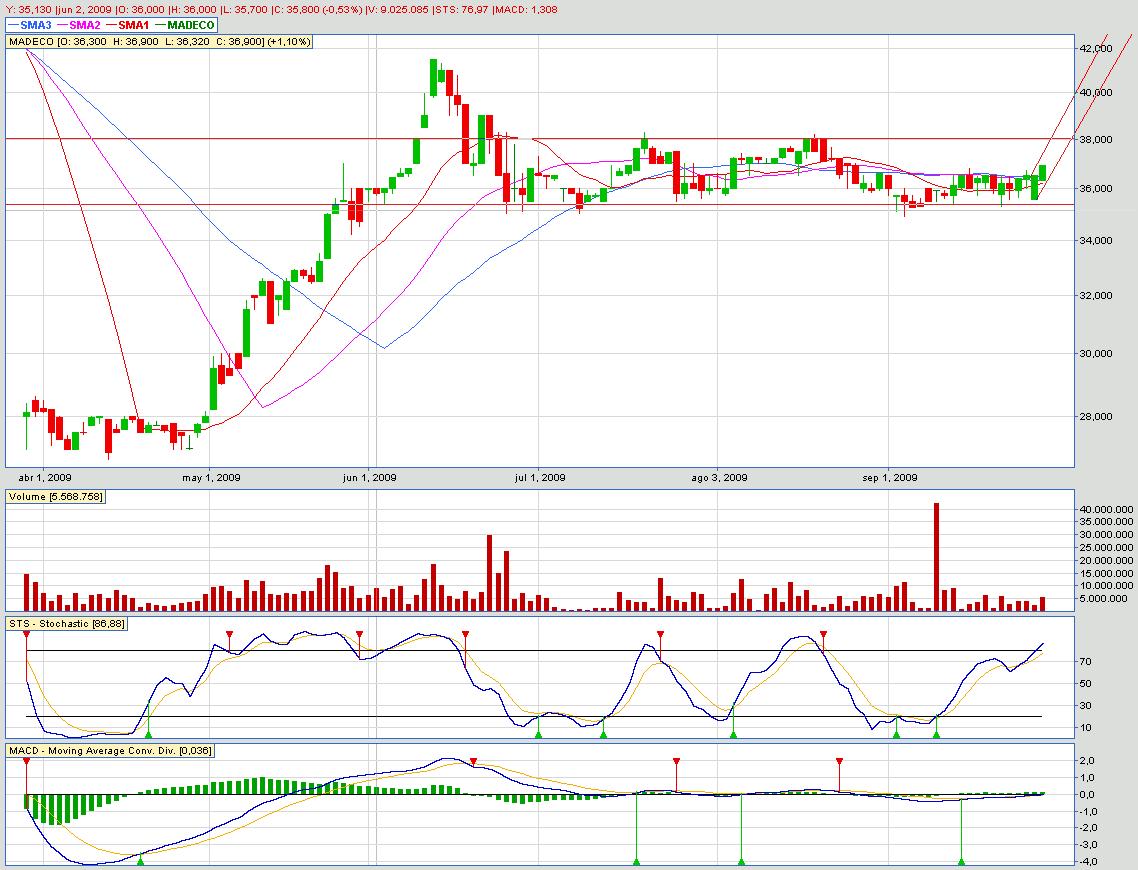Click the 30,000 price axis label

coord(1096,354)
